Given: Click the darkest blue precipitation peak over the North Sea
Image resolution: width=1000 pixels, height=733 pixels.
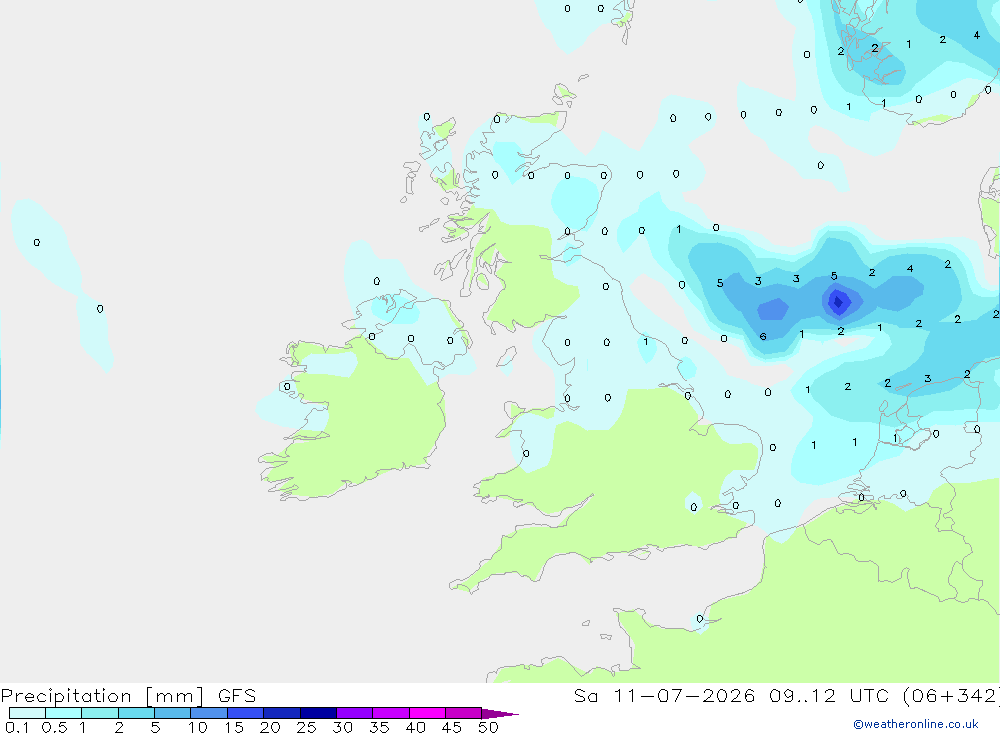Looking at the screenshot, I should click(838, 302).
